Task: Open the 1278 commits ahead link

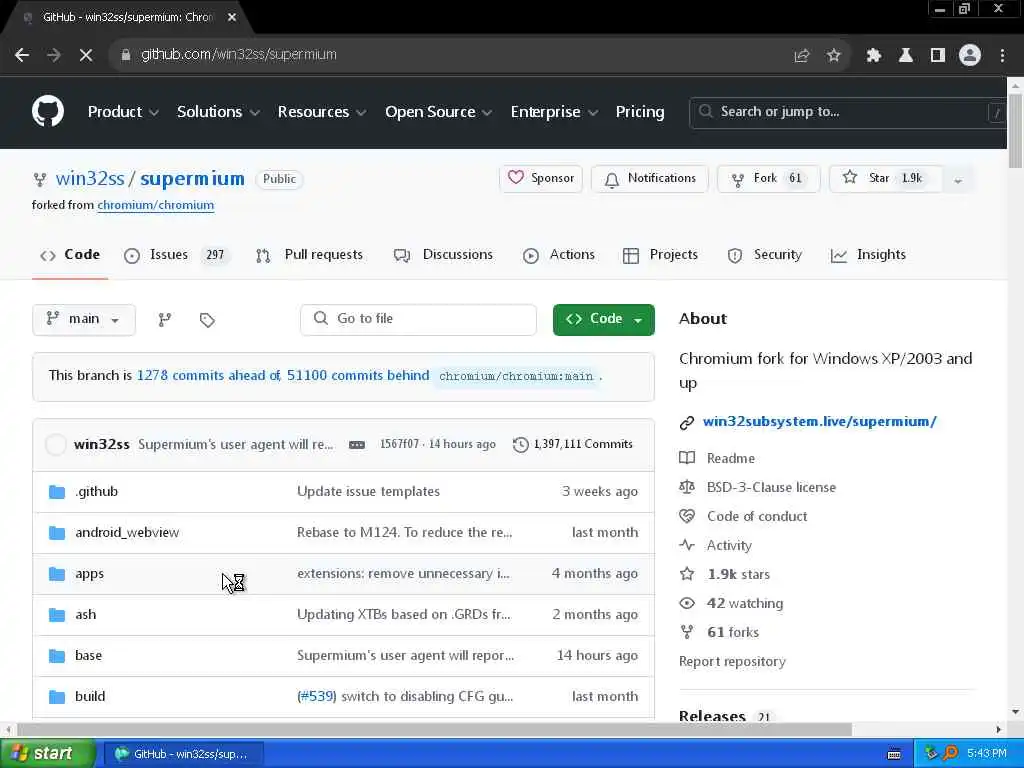Action: [x=209, y=376]
